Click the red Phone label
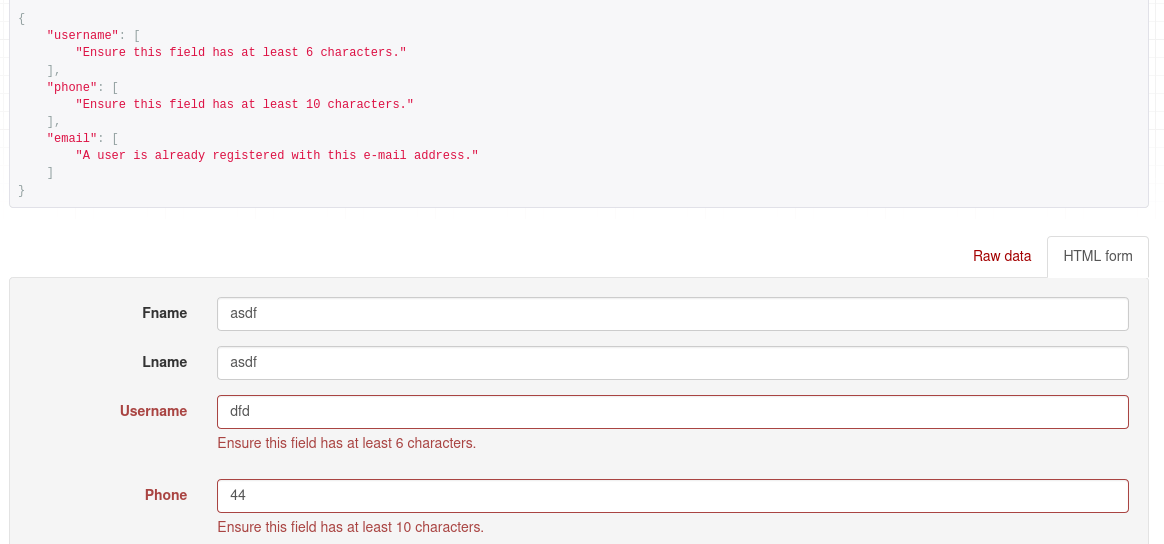 pyautogui.click(x=166, y=495)
